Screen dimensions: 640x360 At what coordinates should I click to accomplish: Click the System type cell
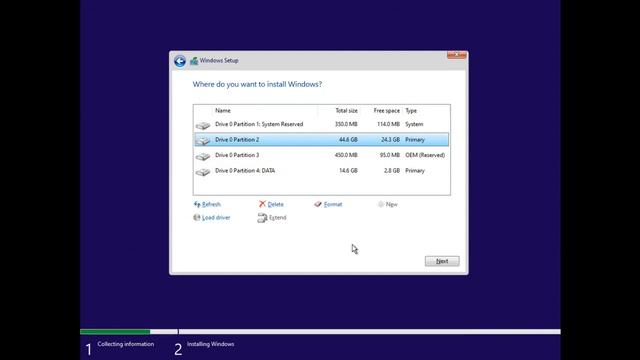pos(414,124)
